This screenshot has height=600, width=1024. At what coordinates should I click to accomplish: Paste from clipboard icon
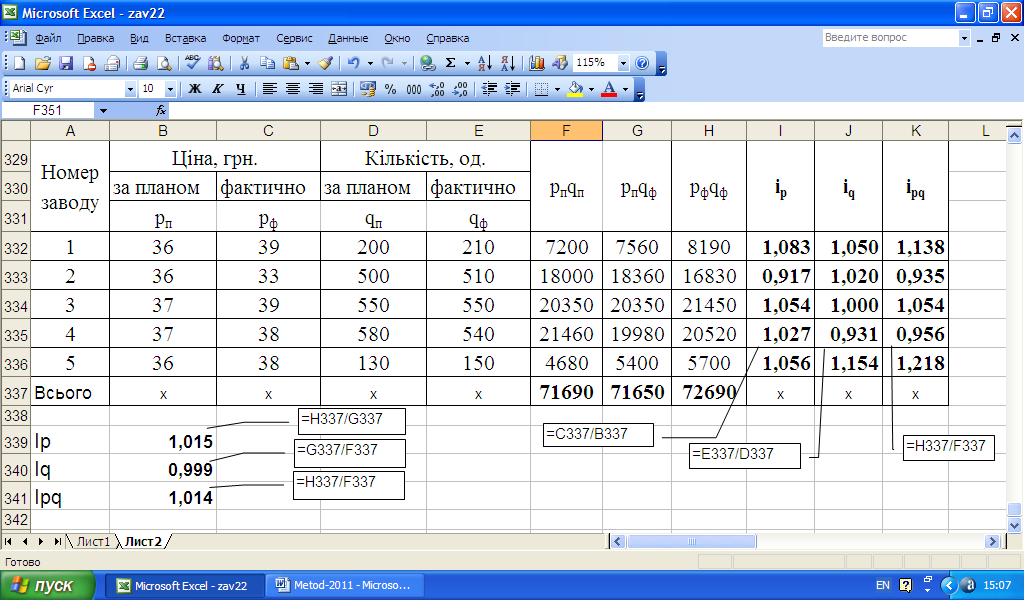(x=291, y=63)
